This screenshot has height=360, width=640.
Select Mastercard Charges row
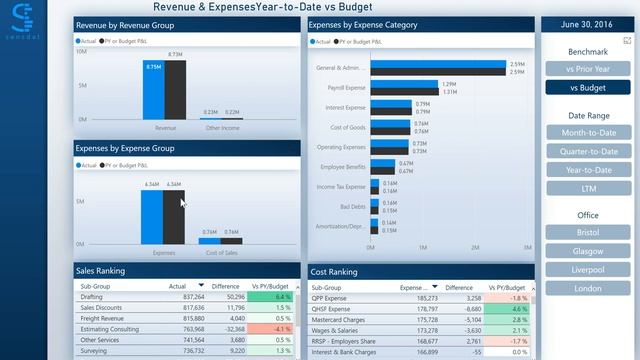pyautogui.click(x=419, y=320)
